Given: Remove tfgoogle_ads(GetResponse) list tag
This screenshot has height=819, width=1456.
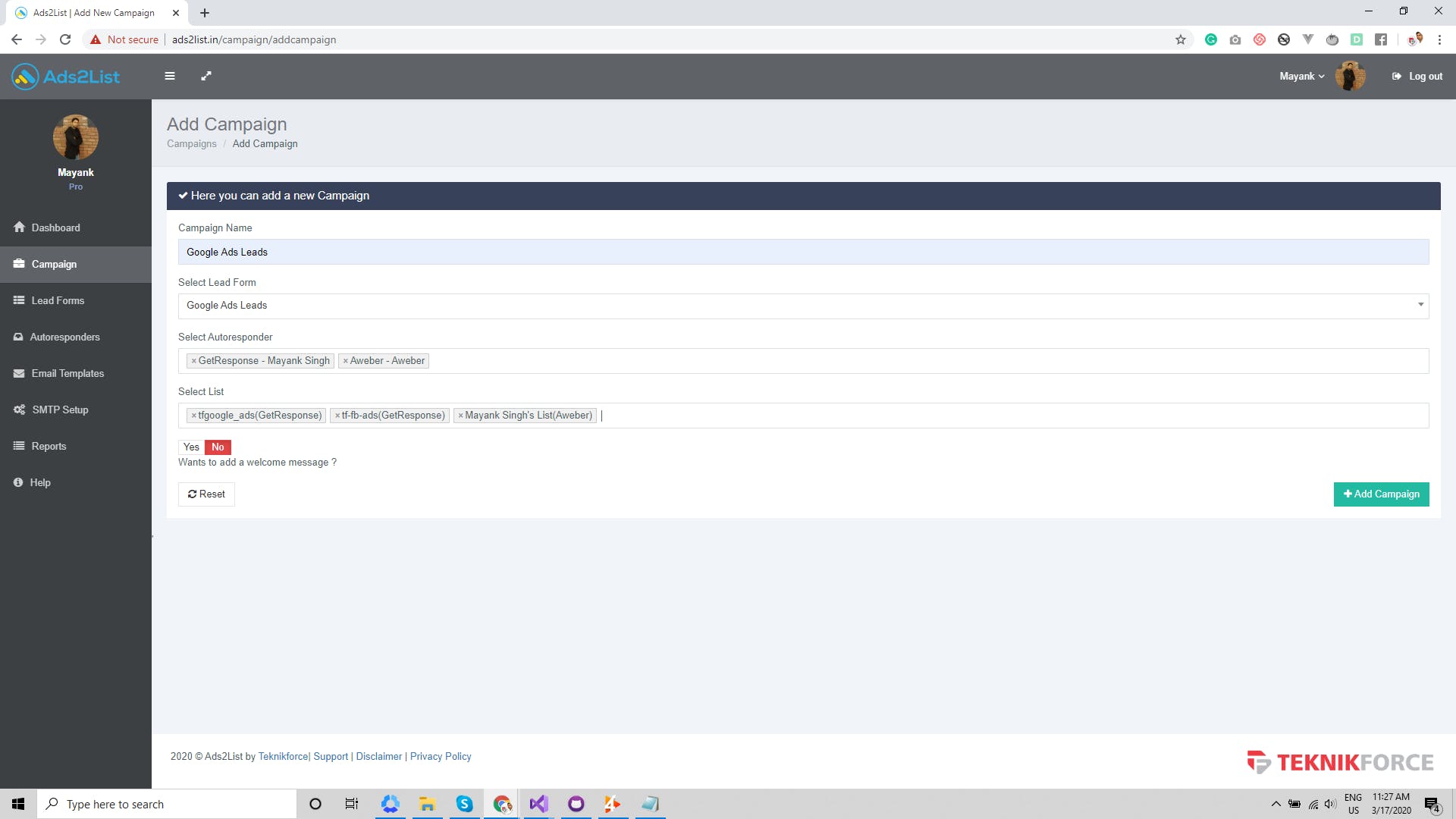Looking at the screenshot, I should pyautogui.click(x=194, y=416).
